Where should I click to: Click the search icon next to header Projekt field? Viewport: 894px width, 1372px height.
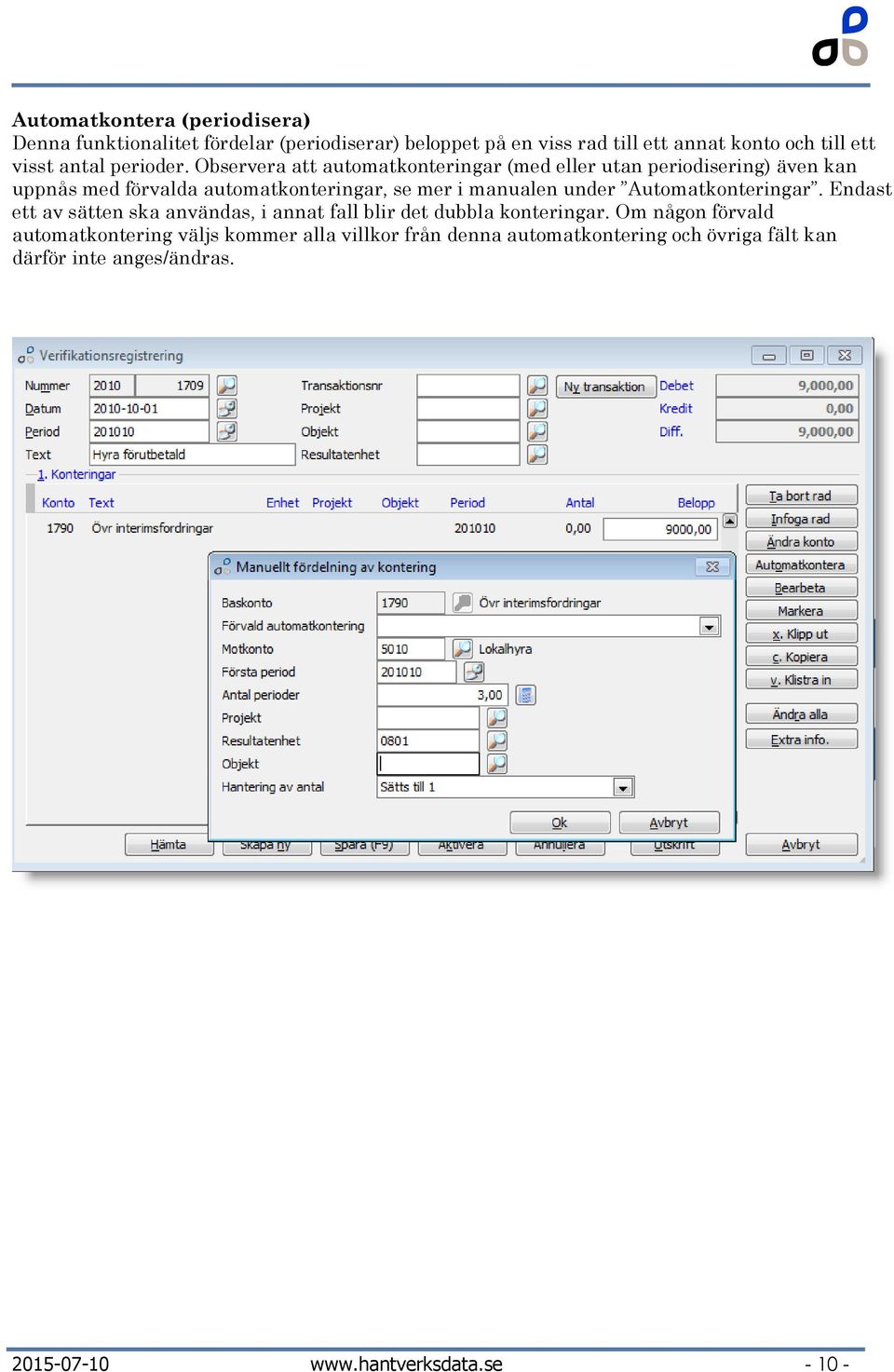pyautogui.click(x=536, y=409)
